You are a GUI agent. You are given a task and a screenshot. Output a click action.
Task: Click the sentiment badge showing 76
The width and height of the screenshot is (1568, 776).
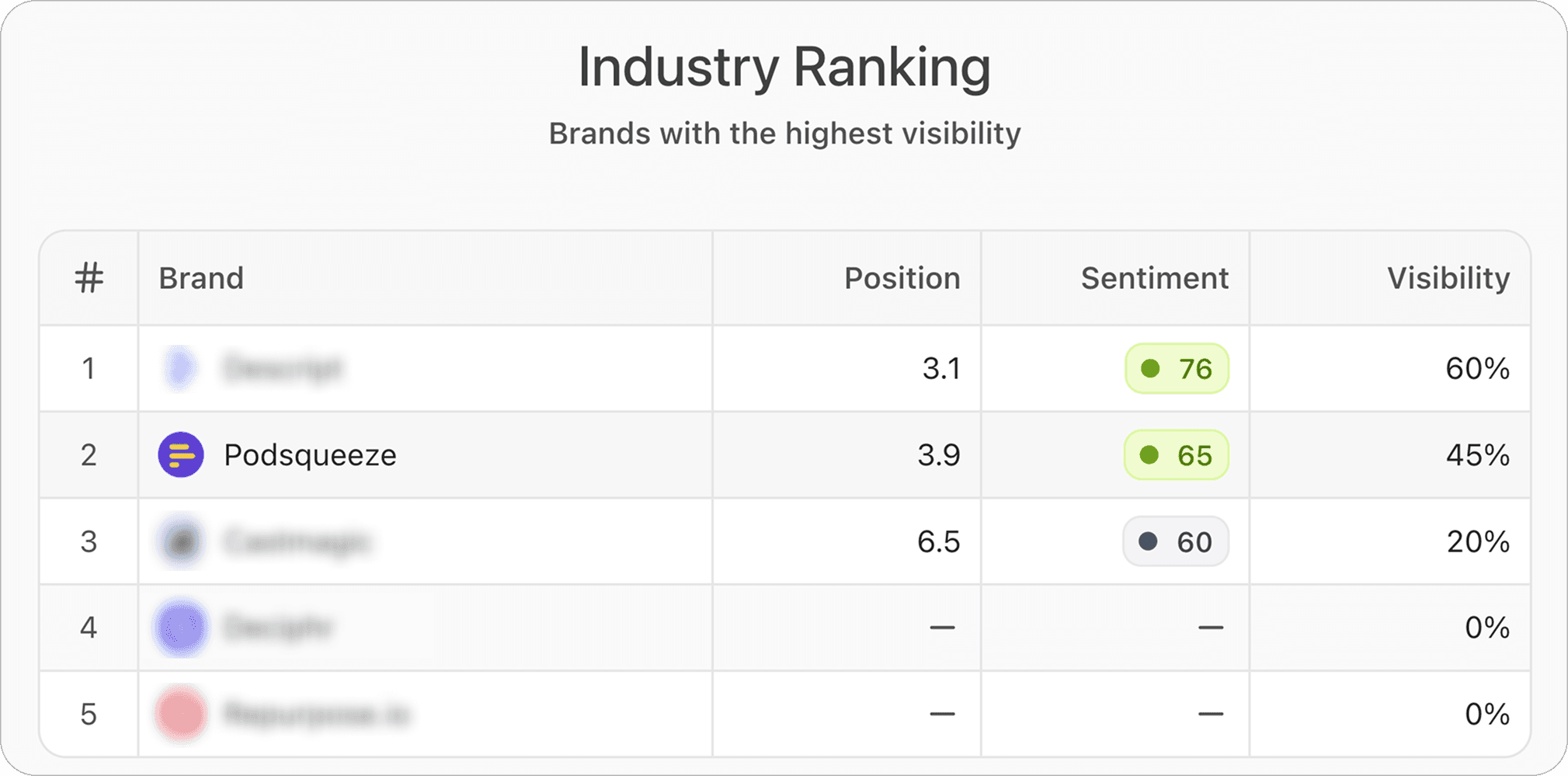1175,369
